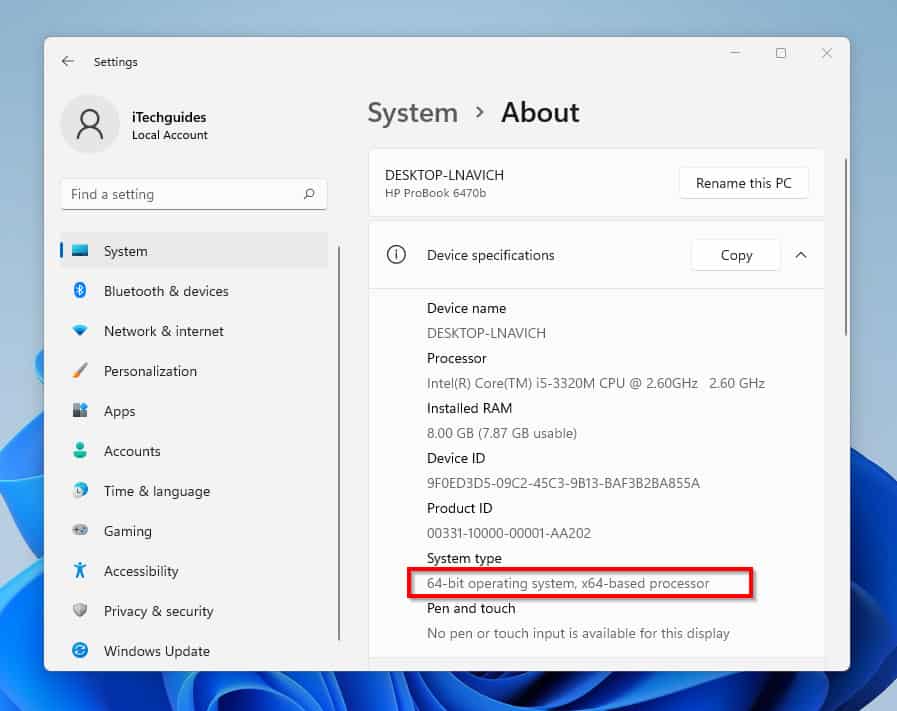This screenshot has width=897, height=711.
Task: Select the Apps icon in sidebar
Action: click(82, 411)
